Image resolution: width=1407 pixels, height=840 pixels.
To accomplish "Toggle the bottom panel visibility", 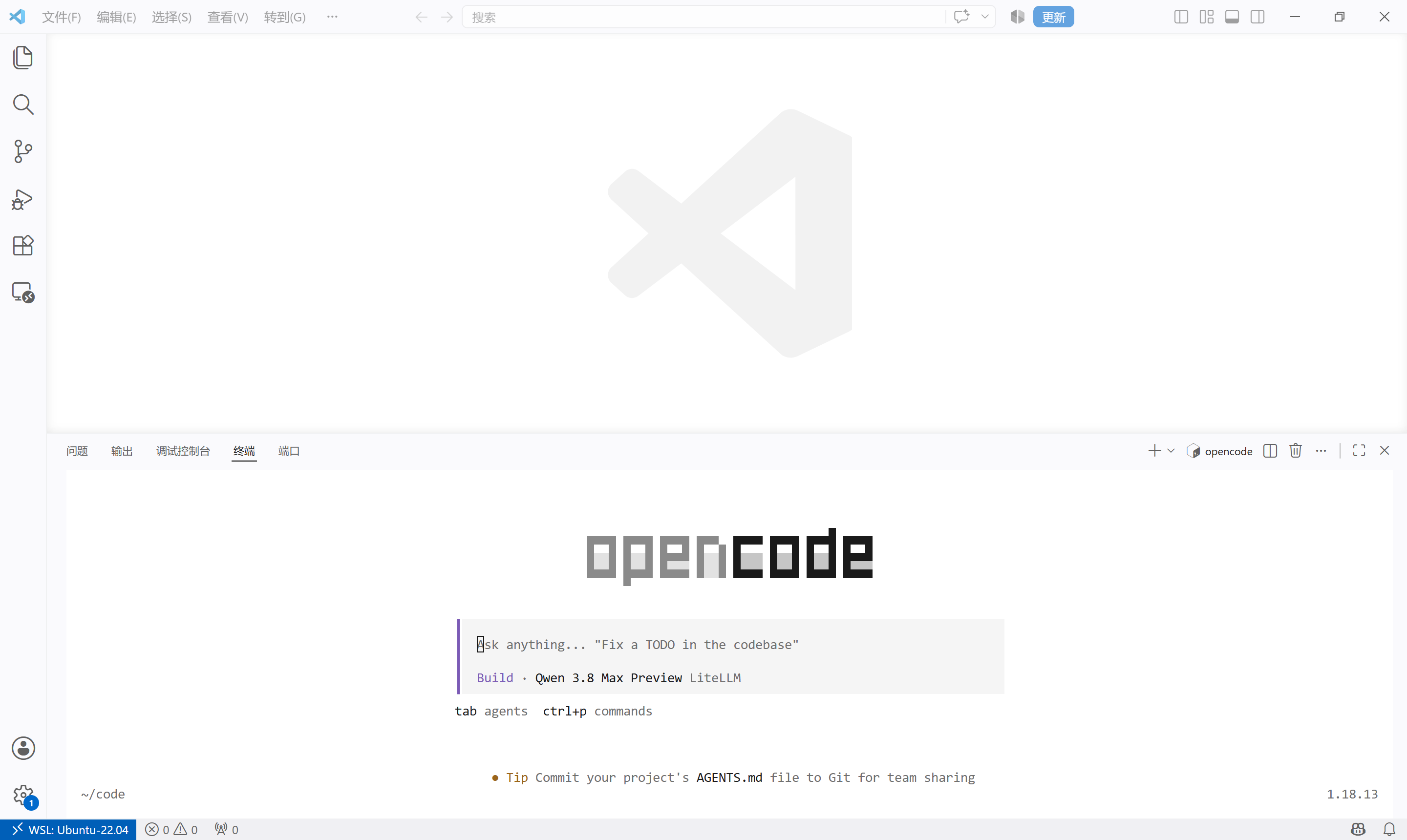I will [x=1232, y=17].
